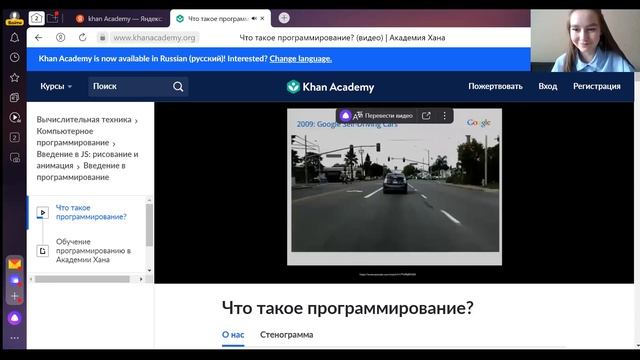Viewport: 640px width, 360px height.
Task: Switch to 'khan Academy — Яндекс' tab
Action: pos(120,18)
